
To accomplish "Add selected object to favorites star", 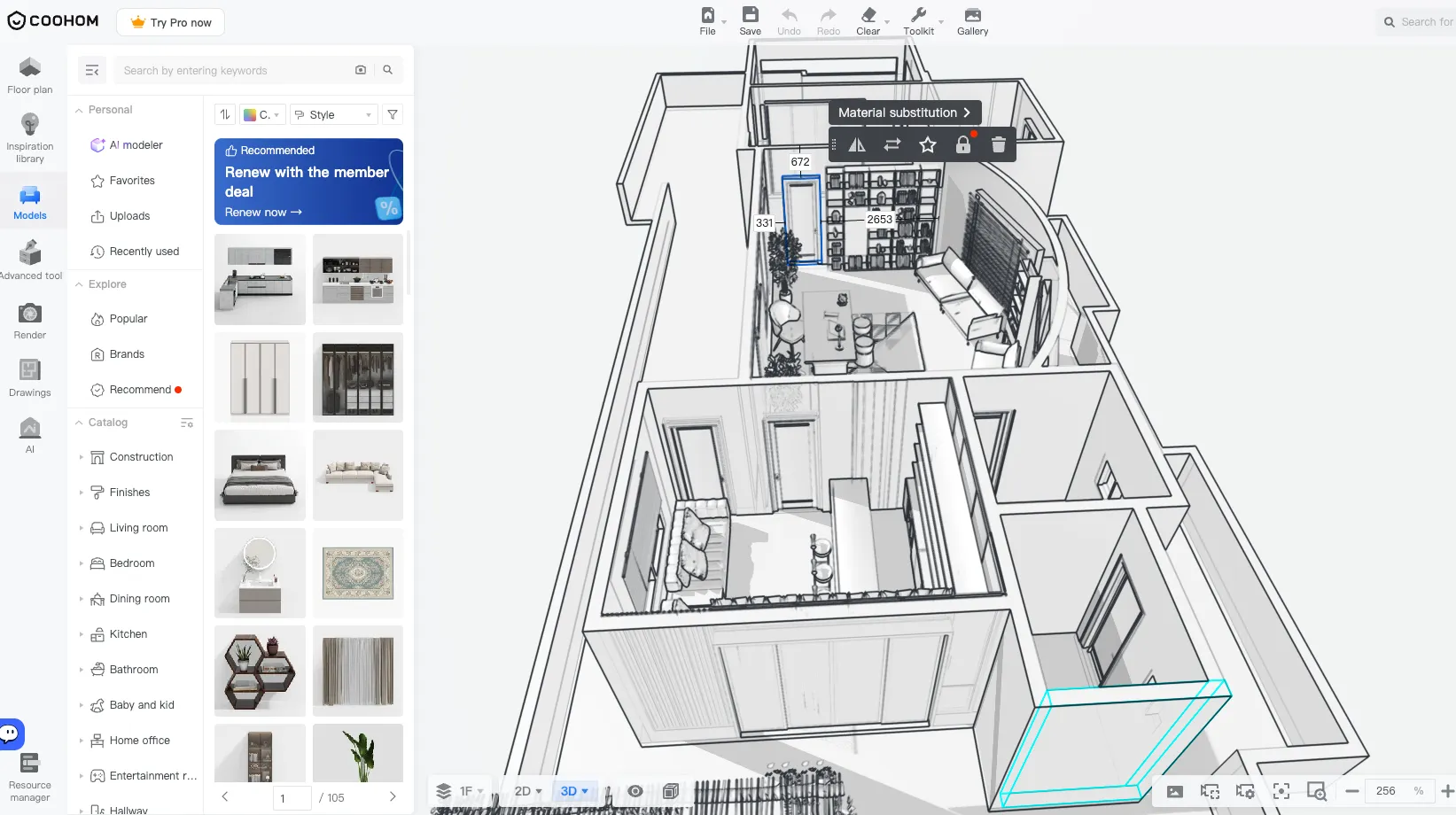I will tap(928, 144).
